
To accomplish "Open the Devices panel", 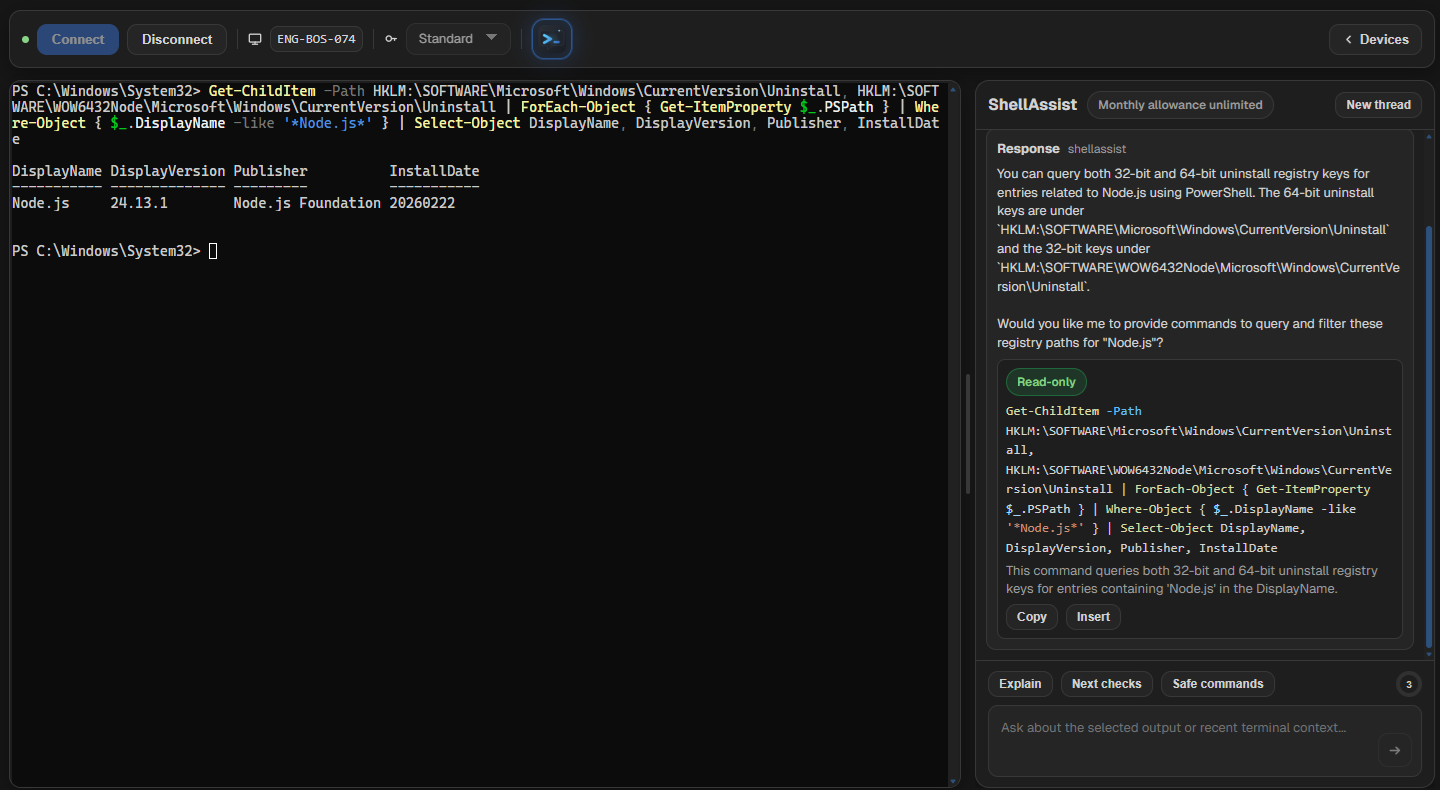I will (x=1375, y=39).
